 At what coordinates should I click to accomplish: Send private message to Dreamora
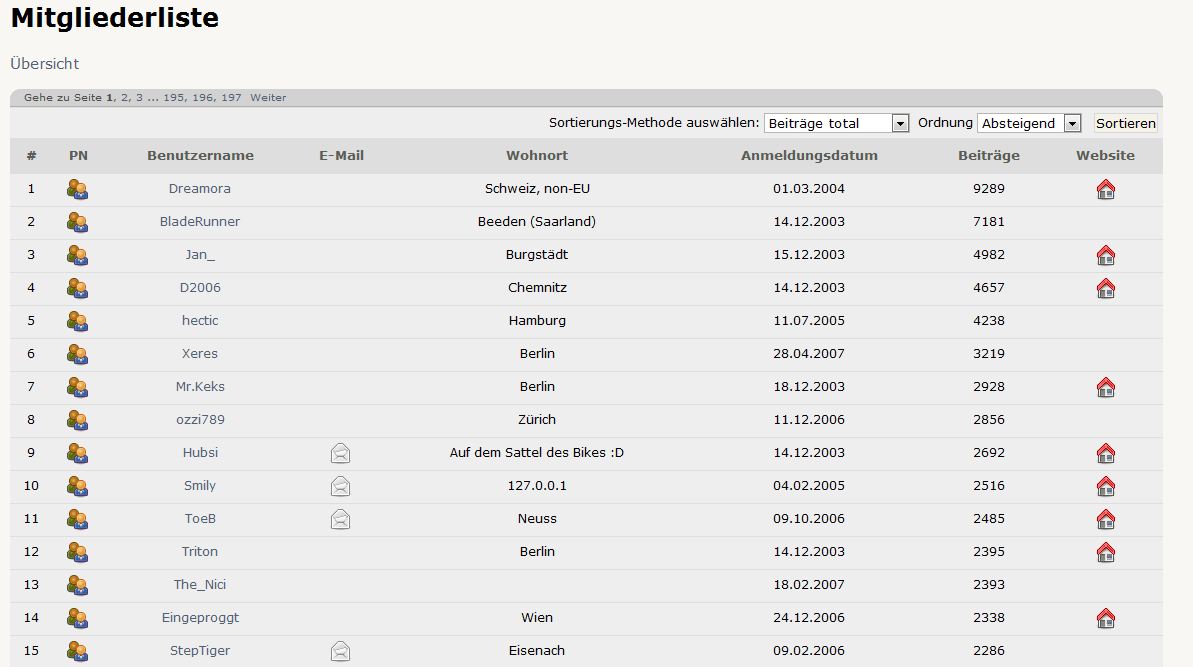click(x=77, y=189)
